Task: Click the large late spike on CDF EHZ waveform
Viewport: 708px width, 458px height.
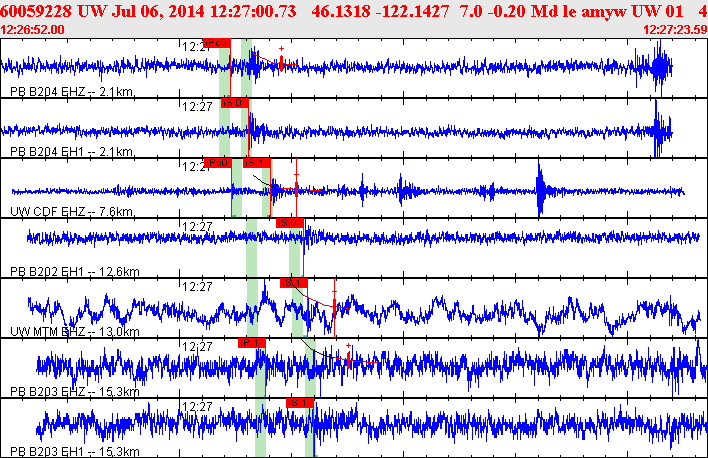Action: pos(540,190)
